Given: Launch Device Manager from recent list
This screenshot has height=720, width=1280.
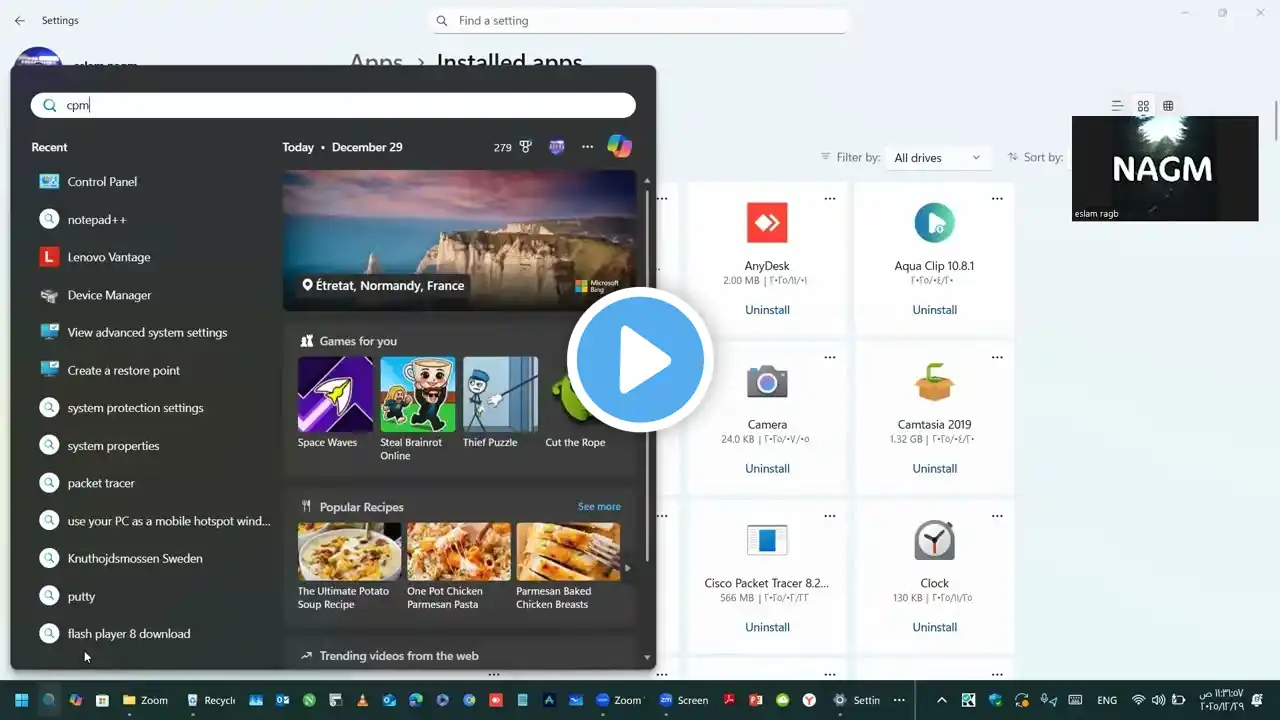Looking at the screenshot, I should click(109, 295).
